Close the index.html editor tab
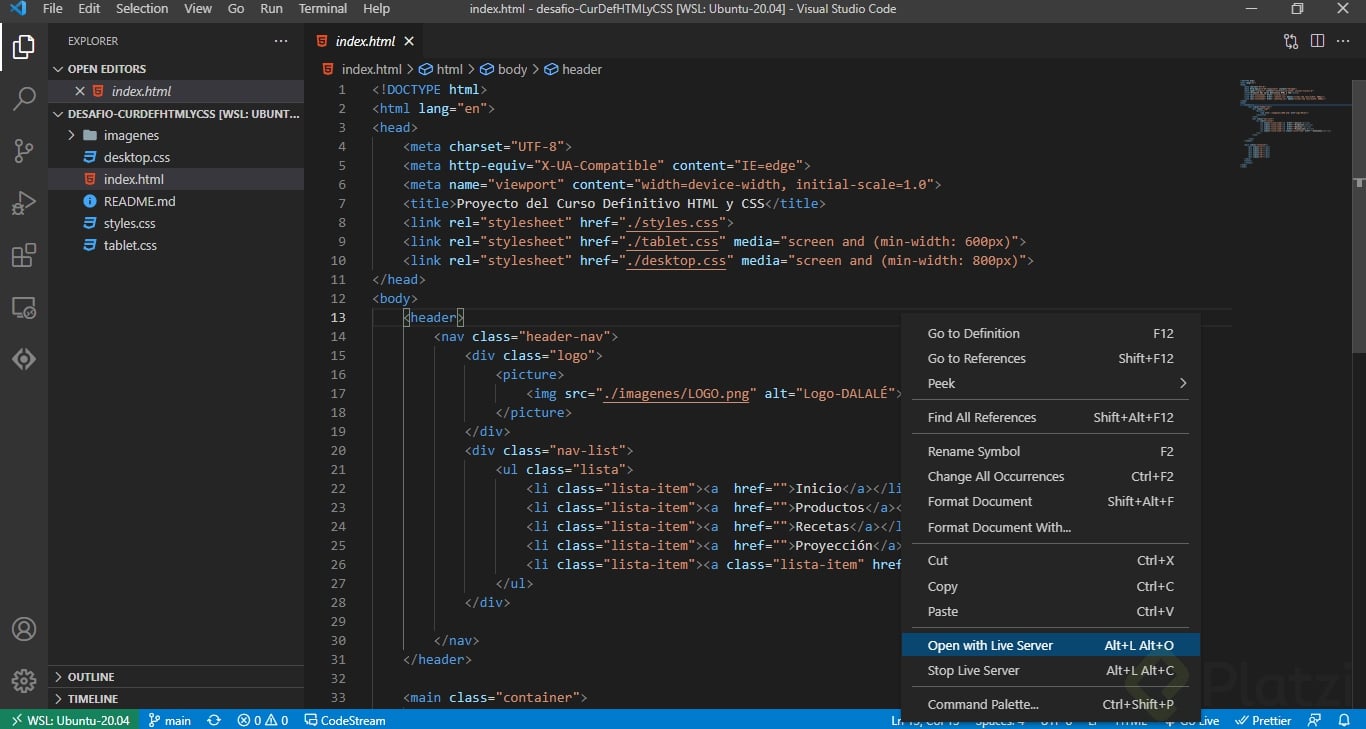 pyautogui.click(x=409, y=41)
